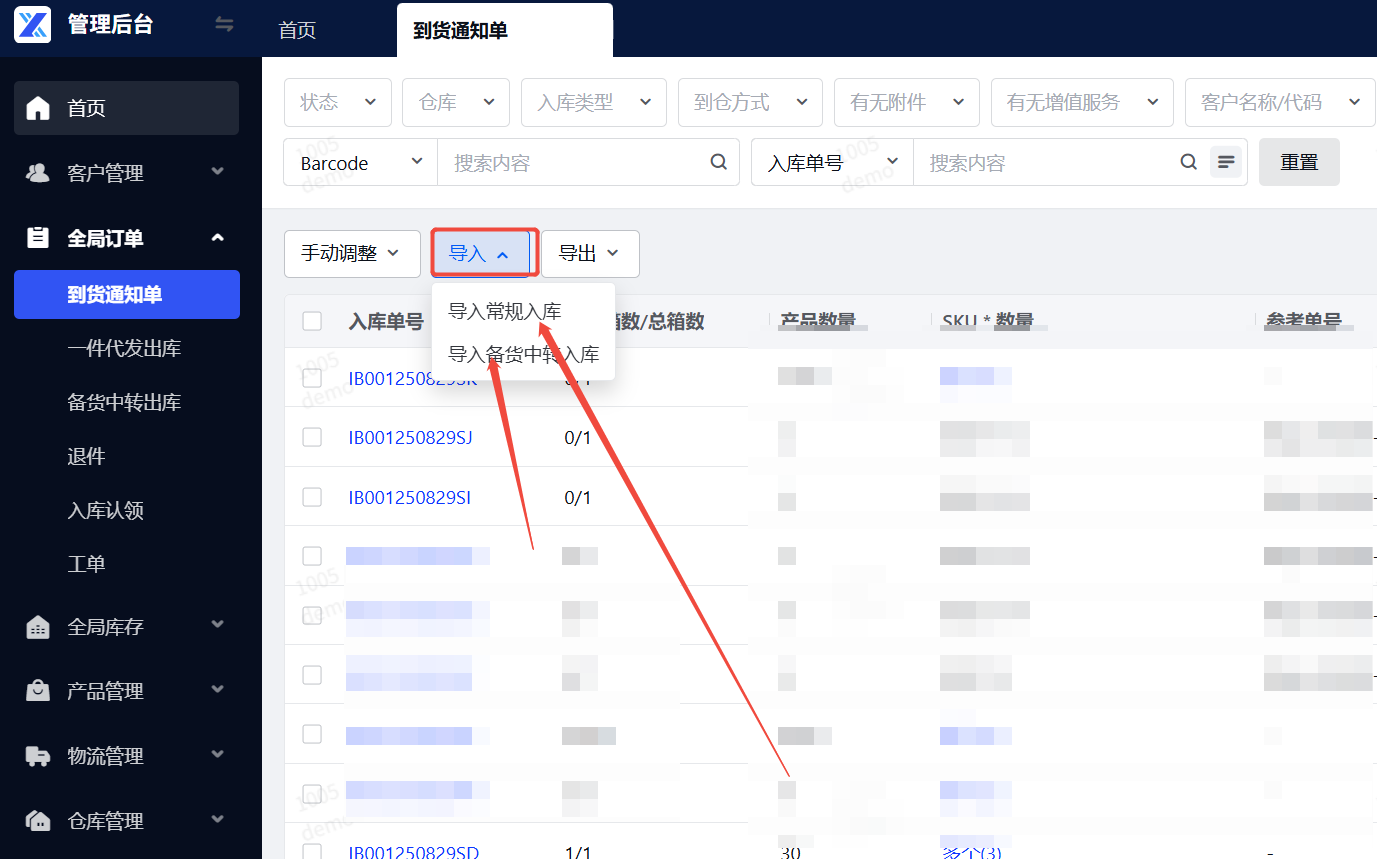1377x859 pixels.
Task: Check the row IB001250829SJ checkbox
Action: pyautogui.click(x=312, y=437)
